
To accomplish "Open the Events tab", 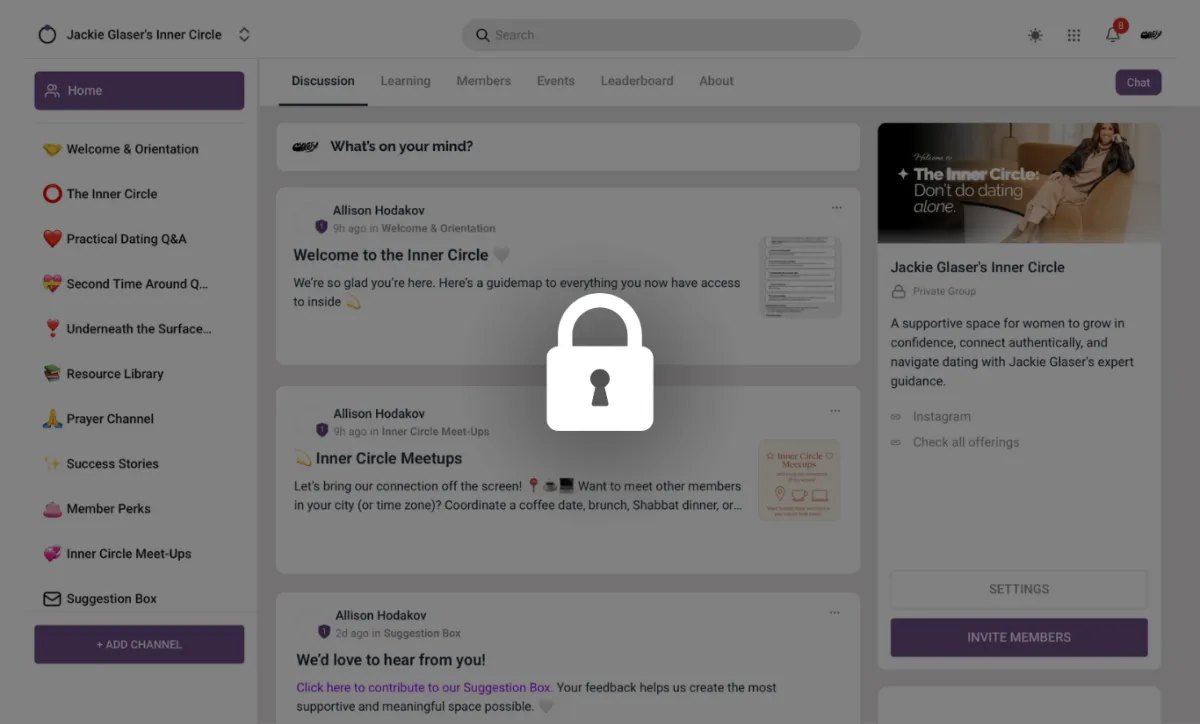I will coord(556,81).
